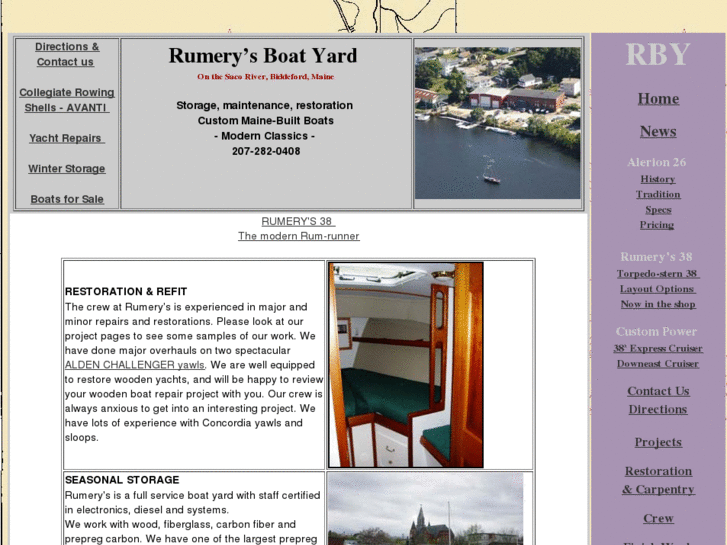Open Restoration & Carpentry sidebar link
This screenshot has height=545, width=727.
coord(658,480)
